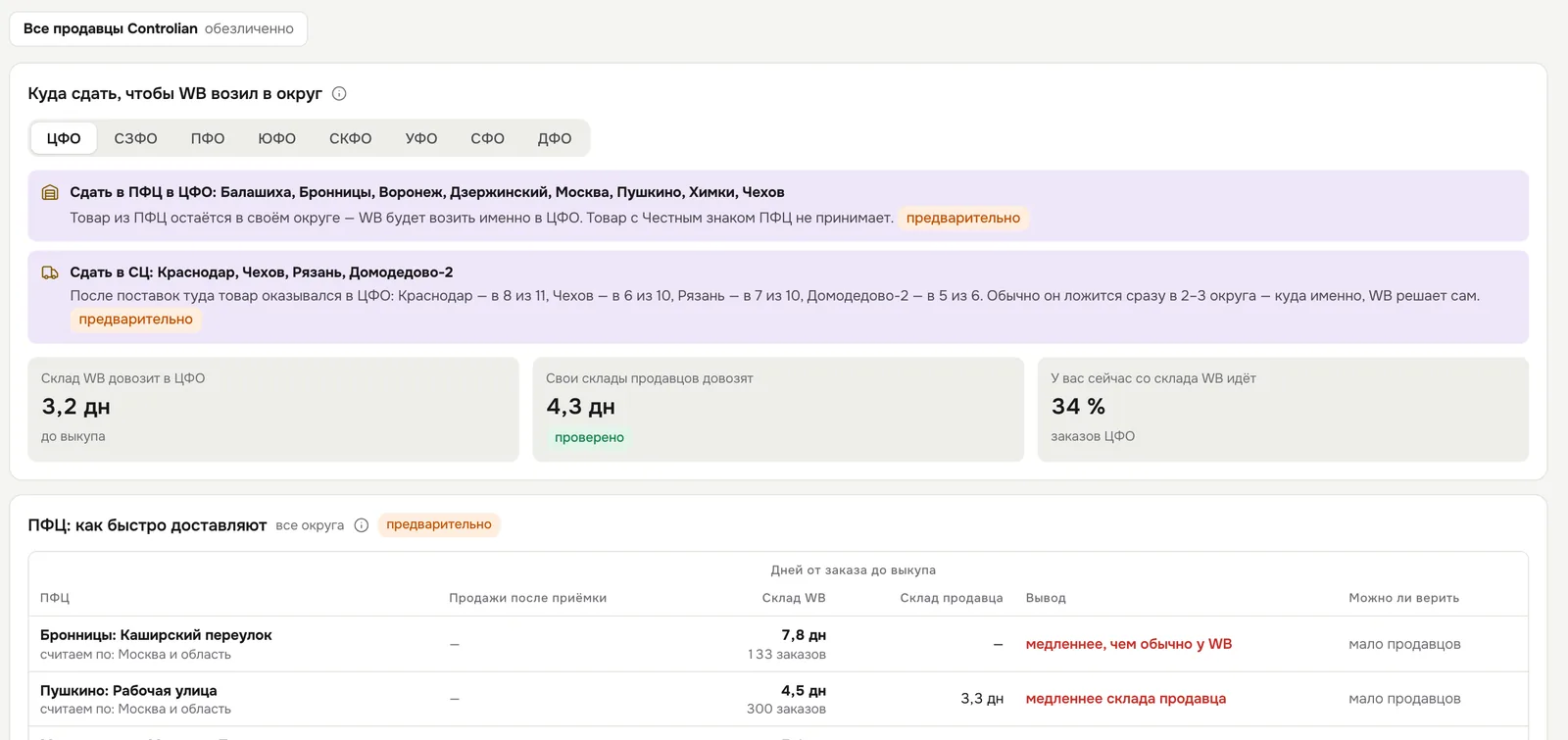Switch to the СКФО district tab
The height and width of the screenshot is (740, 1568).
coord(351,138)
